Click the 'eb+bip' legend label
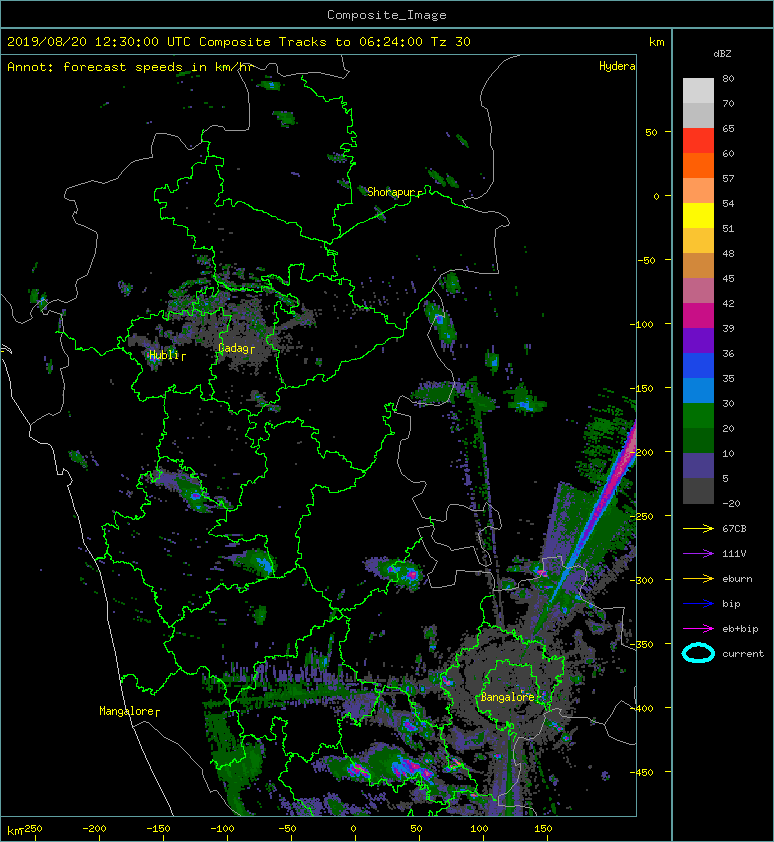 click(740, 629)
